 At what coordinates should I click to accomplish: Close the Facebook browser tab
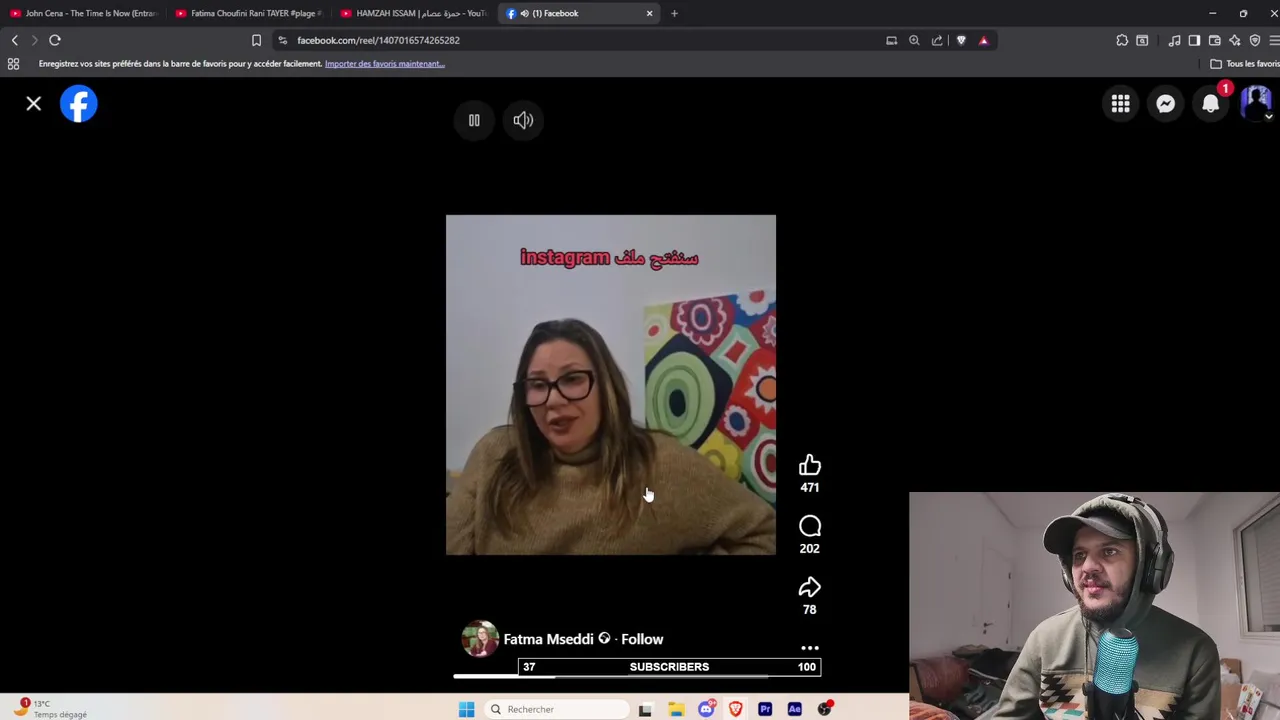coord(649,13)
